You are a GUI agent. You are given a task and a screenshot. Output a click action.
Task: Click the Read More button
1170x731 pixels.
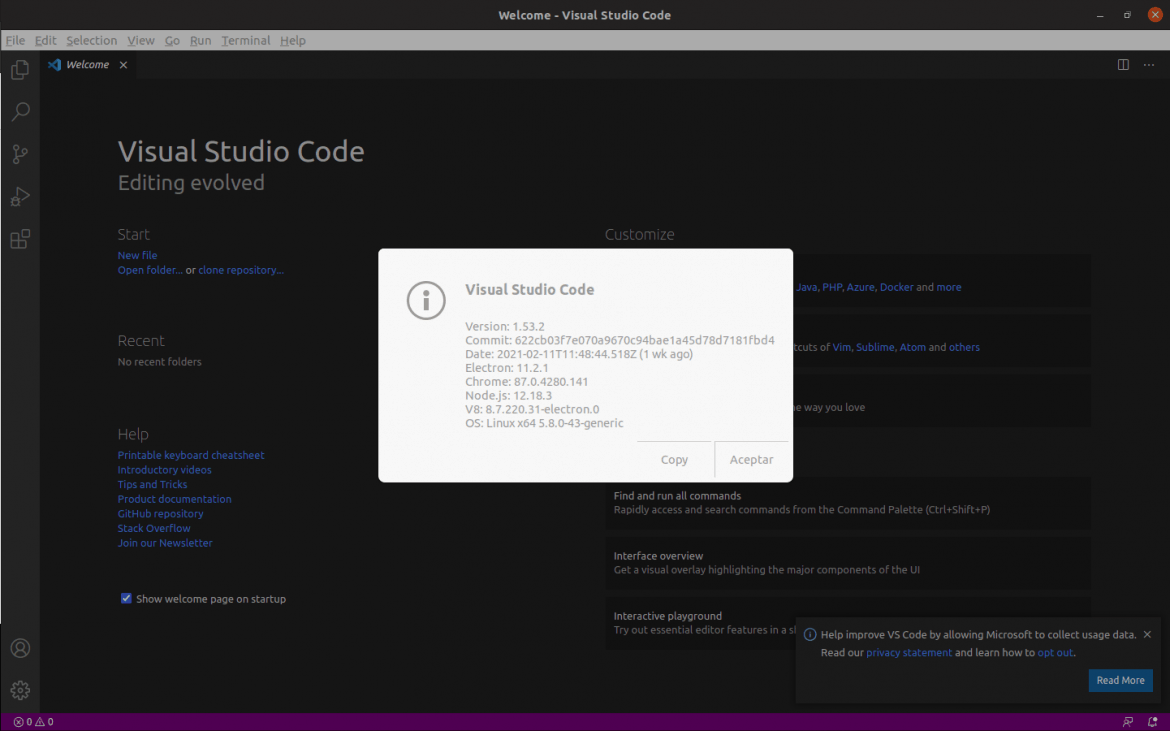coord(1120,680)
